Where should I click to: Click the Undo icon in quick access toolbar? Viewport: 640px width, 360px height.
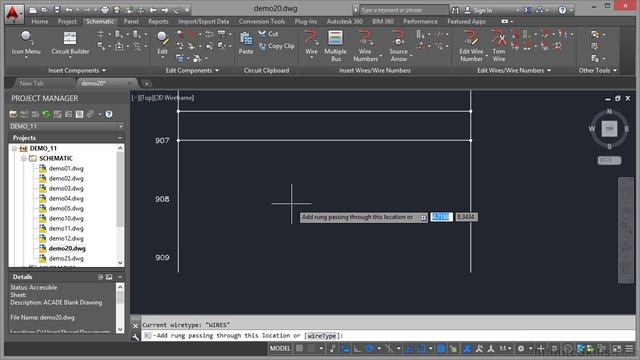coord(69,10)
